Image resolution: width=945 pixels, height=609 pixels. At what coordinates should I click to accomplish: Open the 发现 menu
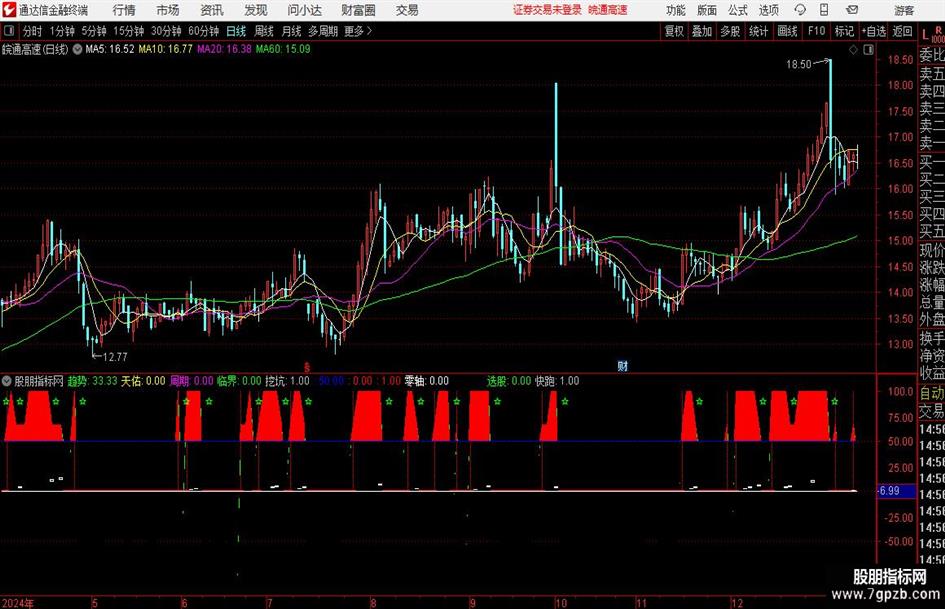pos(256,10)
